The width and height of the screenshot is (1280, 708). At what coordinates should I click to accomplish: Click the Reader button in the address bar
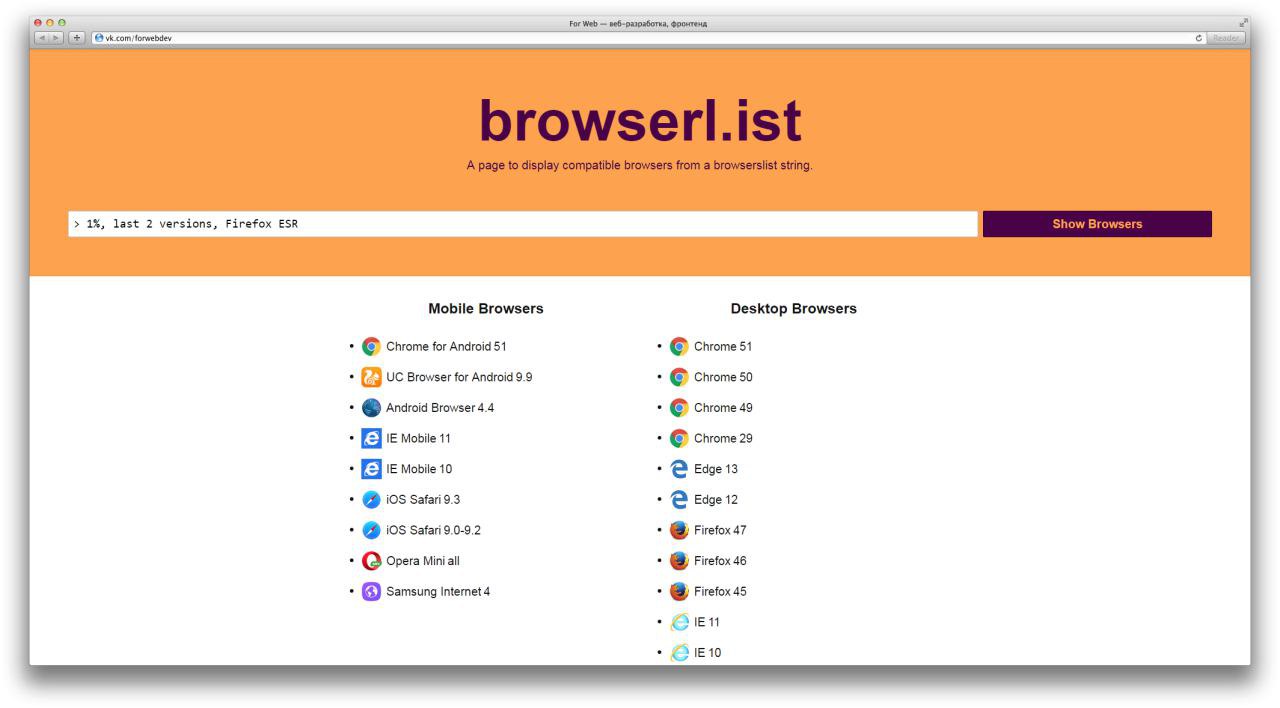coord(1226,38)
